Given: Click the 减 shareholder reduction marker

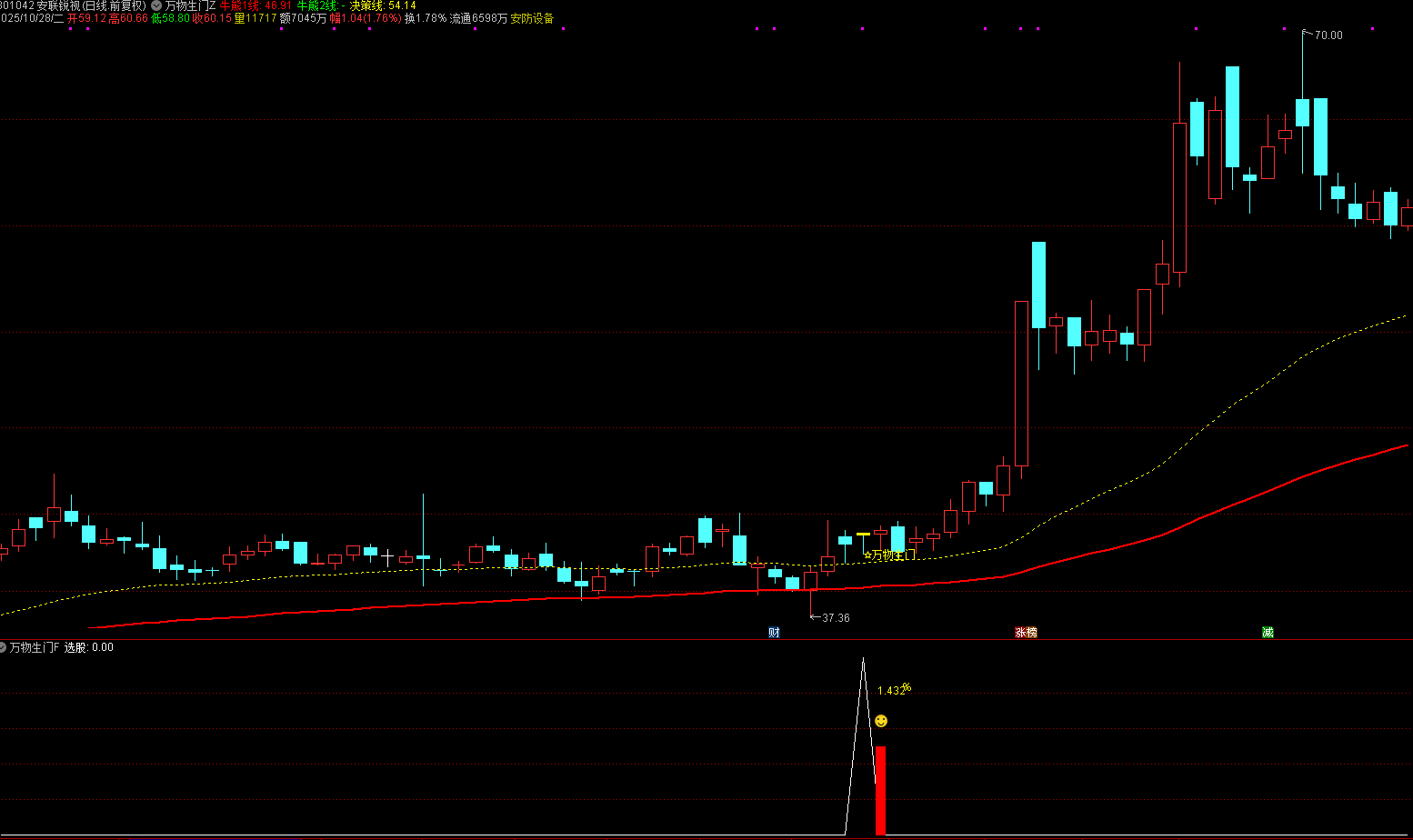Looking at the screenshot, I should 1268,632.
